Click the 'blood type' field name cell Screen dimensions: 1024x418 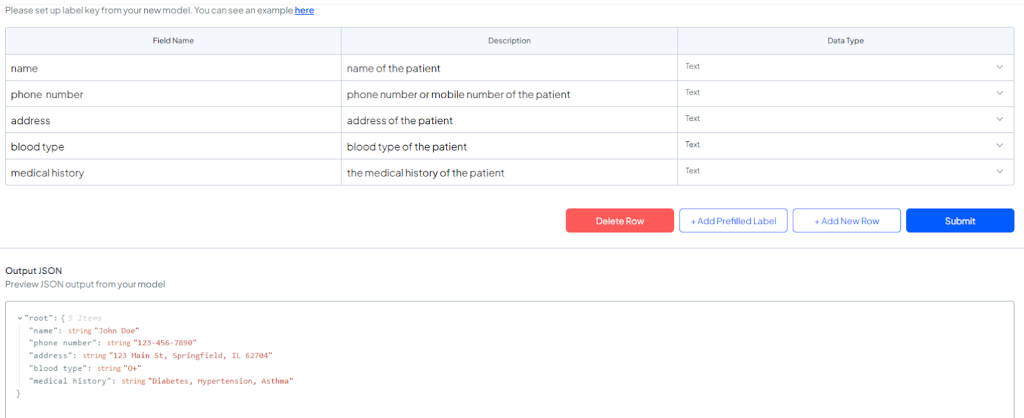173,146
